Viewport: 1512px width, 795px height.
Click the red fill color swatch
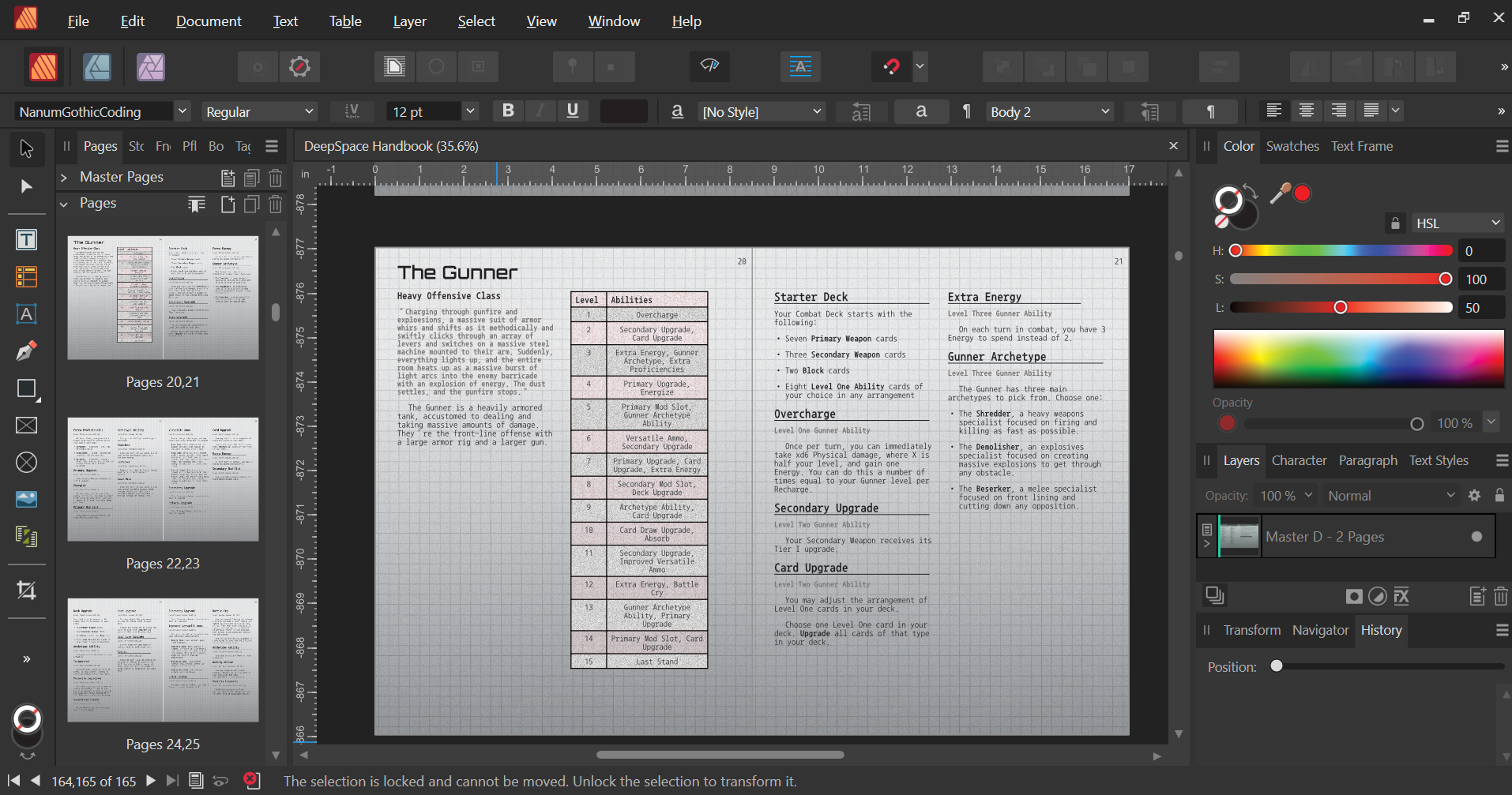tap(1303, 193)
